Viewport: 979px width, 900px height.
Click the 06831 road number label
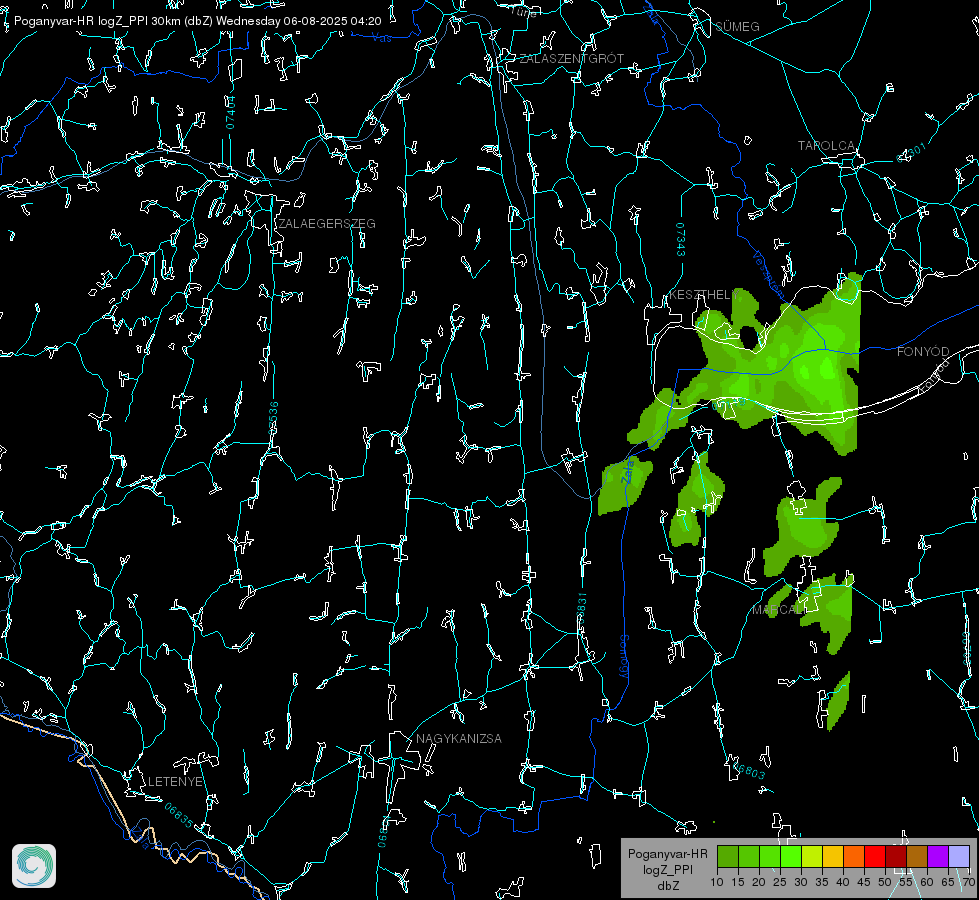581,610
